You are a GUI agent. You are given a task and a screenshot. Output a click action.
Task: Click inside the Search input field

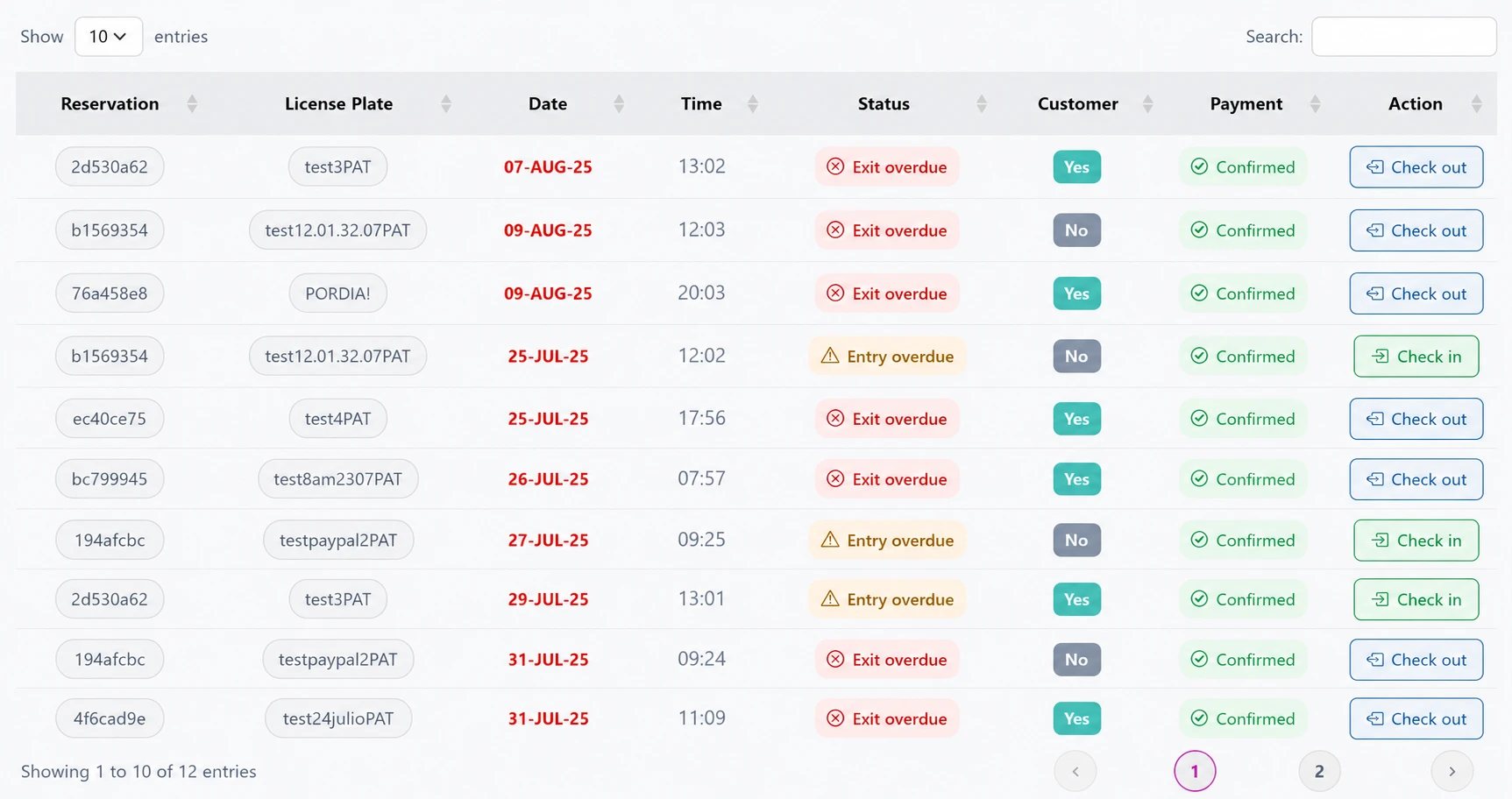pyautogui.click(x=1403, y=37)
